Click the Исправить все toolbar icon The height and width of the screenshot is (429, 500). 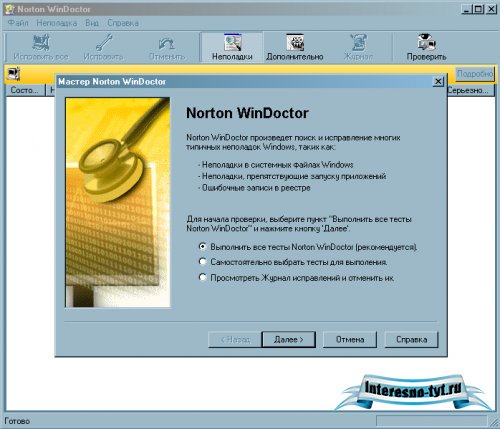tap(41, 43)
